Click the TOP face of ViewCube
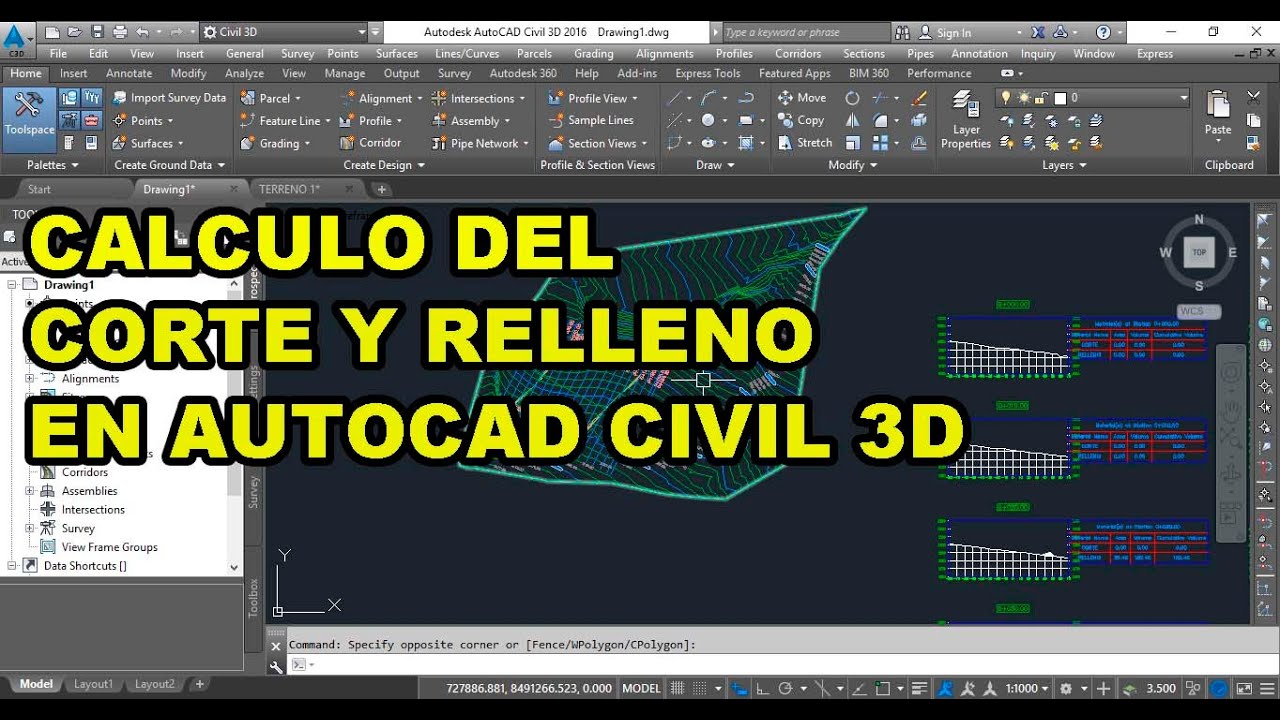This screenshot has width=1280, height=720. coord(1199,253)
